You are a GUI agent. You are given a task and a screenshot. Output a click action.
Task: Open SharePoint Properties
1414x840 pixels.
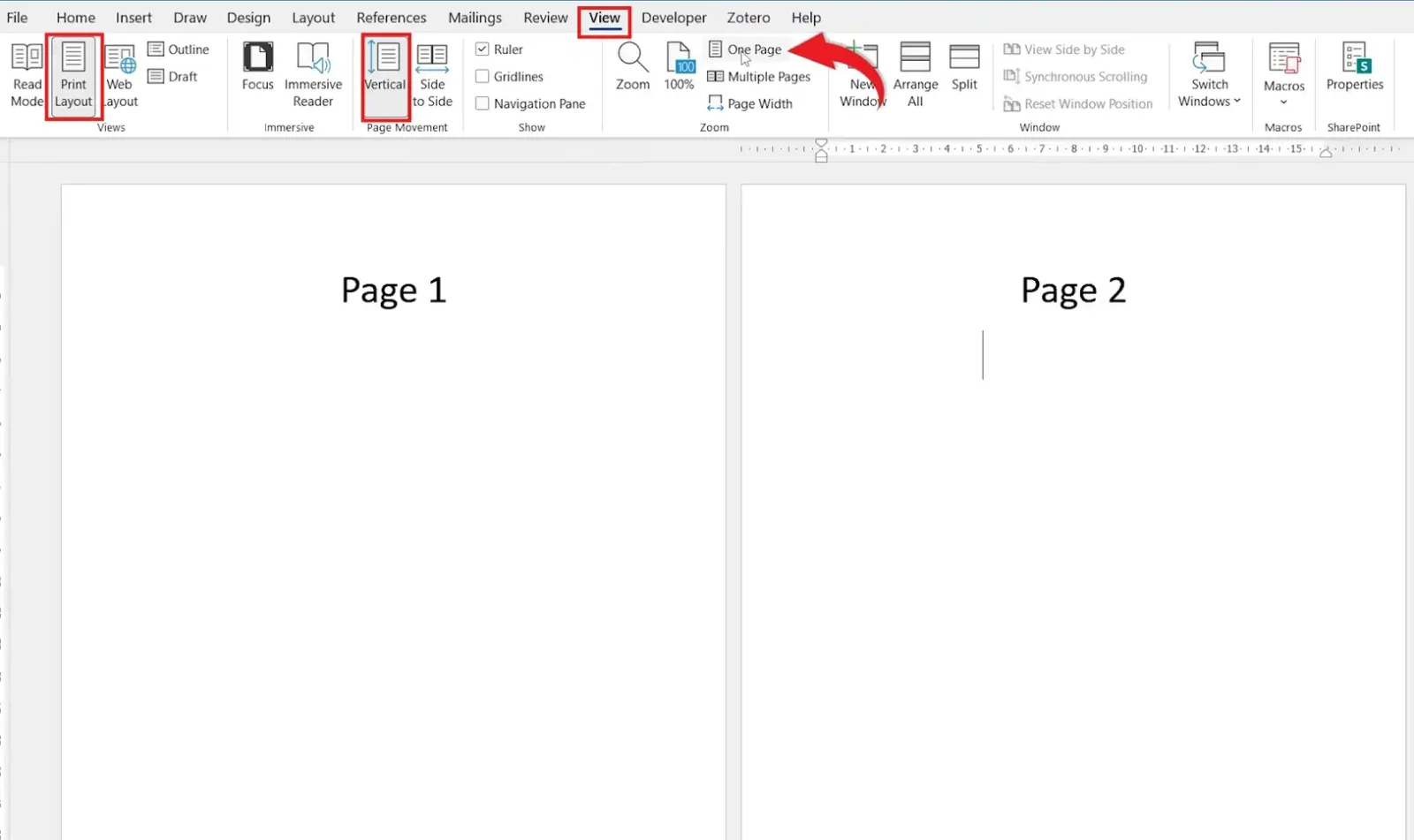tap(1355, 66)
